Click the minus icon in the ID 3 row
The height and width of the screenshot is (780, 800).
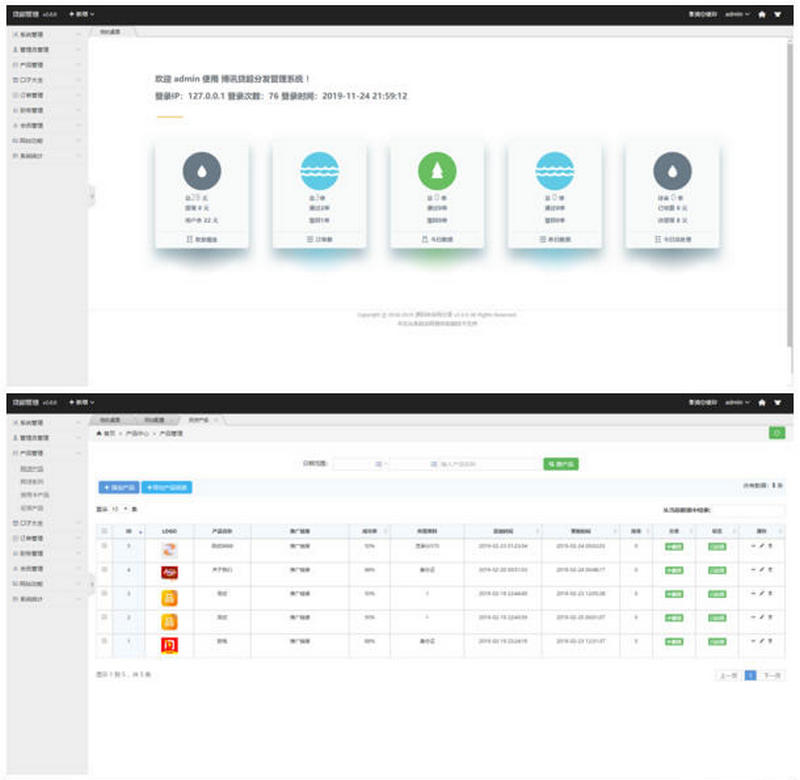pos(754,593)
